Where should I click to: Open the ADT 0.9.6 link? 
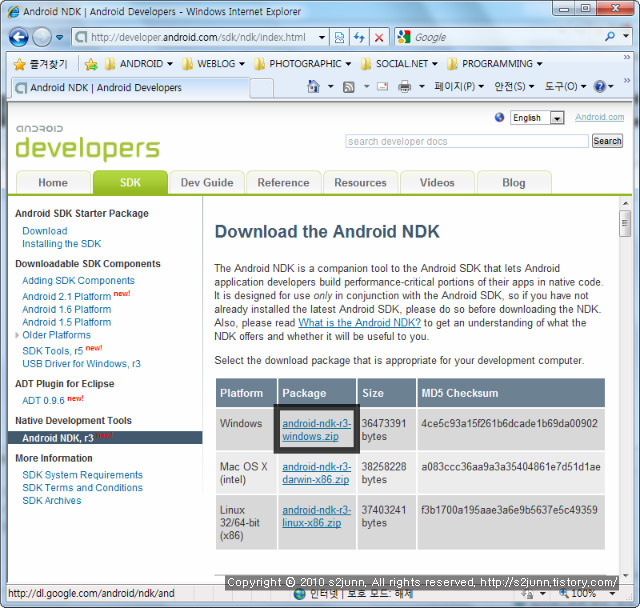pos(43,401)
